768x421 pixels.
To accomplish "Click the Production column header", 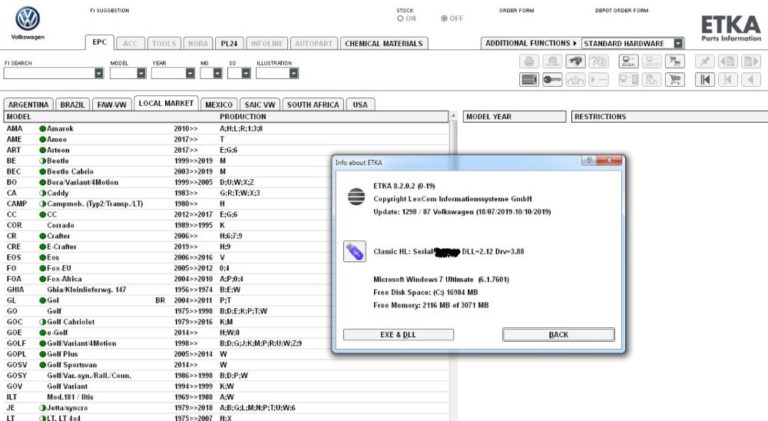I will pyautogui.click(x=243, y=117).
